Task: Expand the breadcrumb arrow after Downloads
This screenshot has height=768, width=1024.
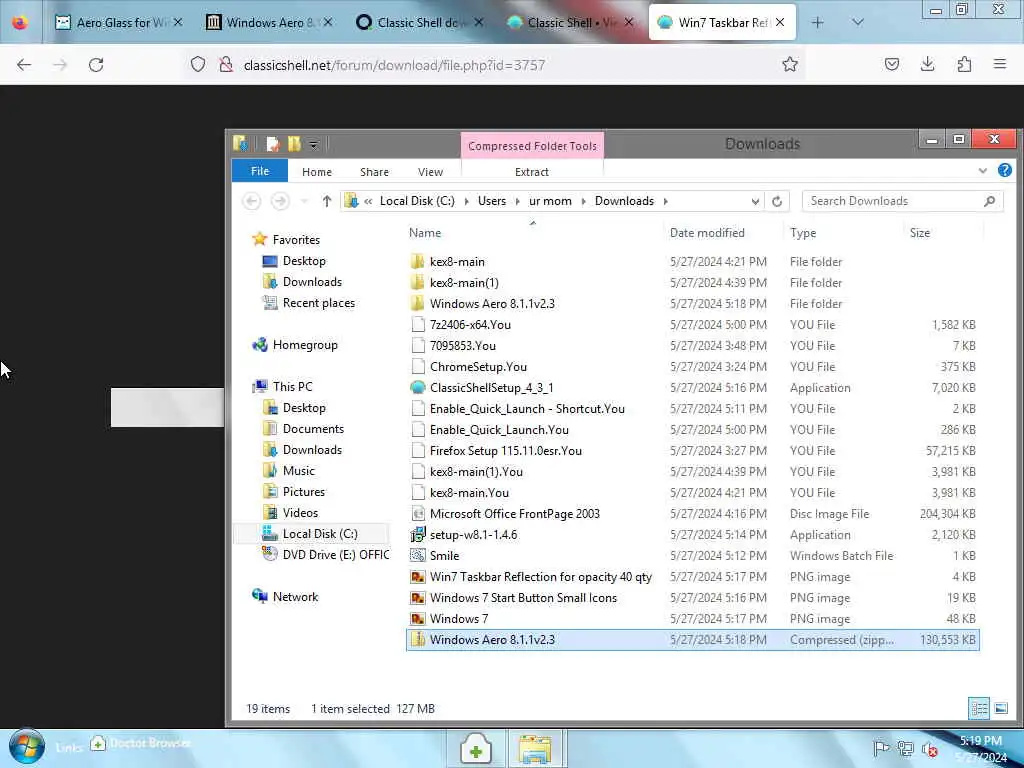Action: [665, 201]
